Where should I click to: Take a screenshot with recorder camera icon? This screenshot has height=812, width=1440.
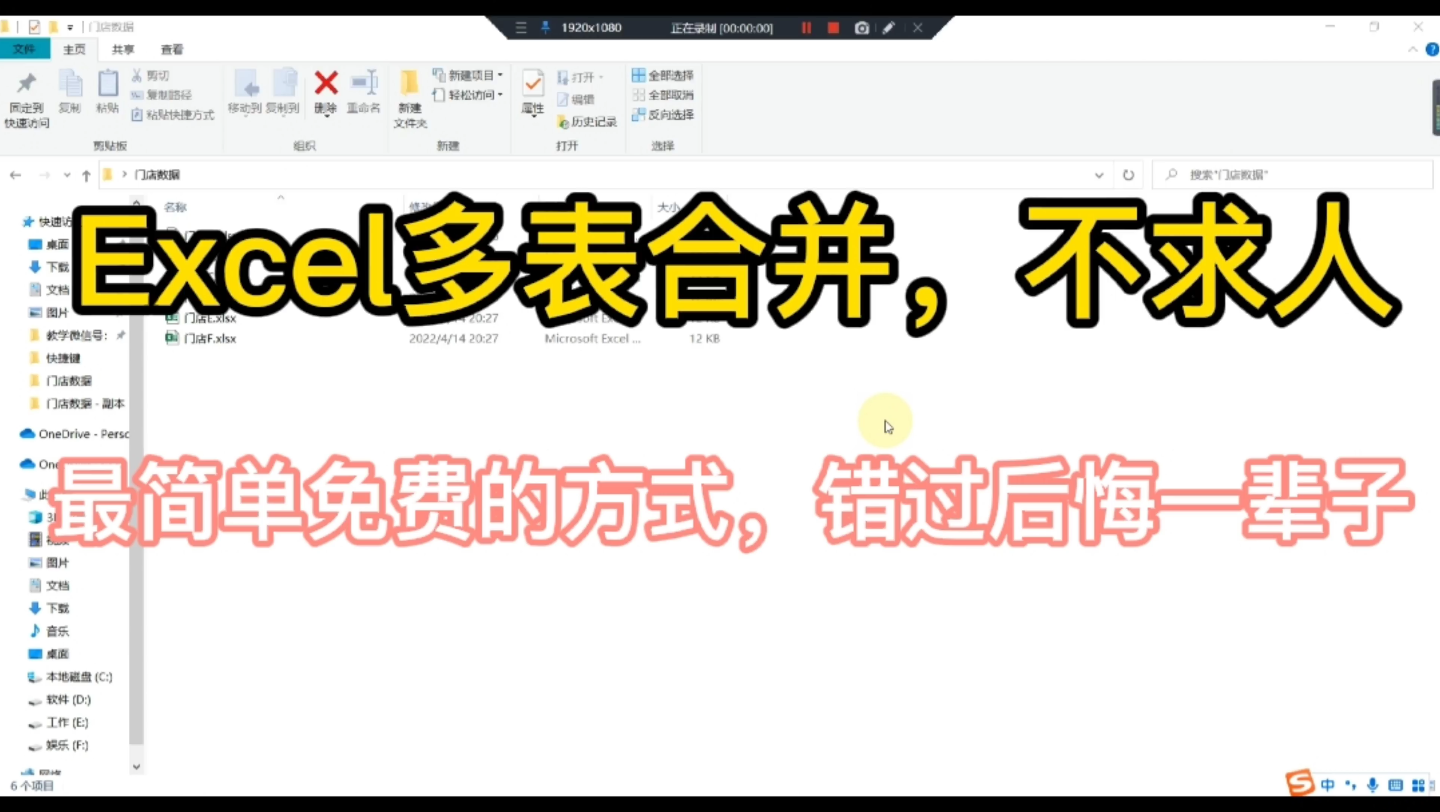pos(862,28)
